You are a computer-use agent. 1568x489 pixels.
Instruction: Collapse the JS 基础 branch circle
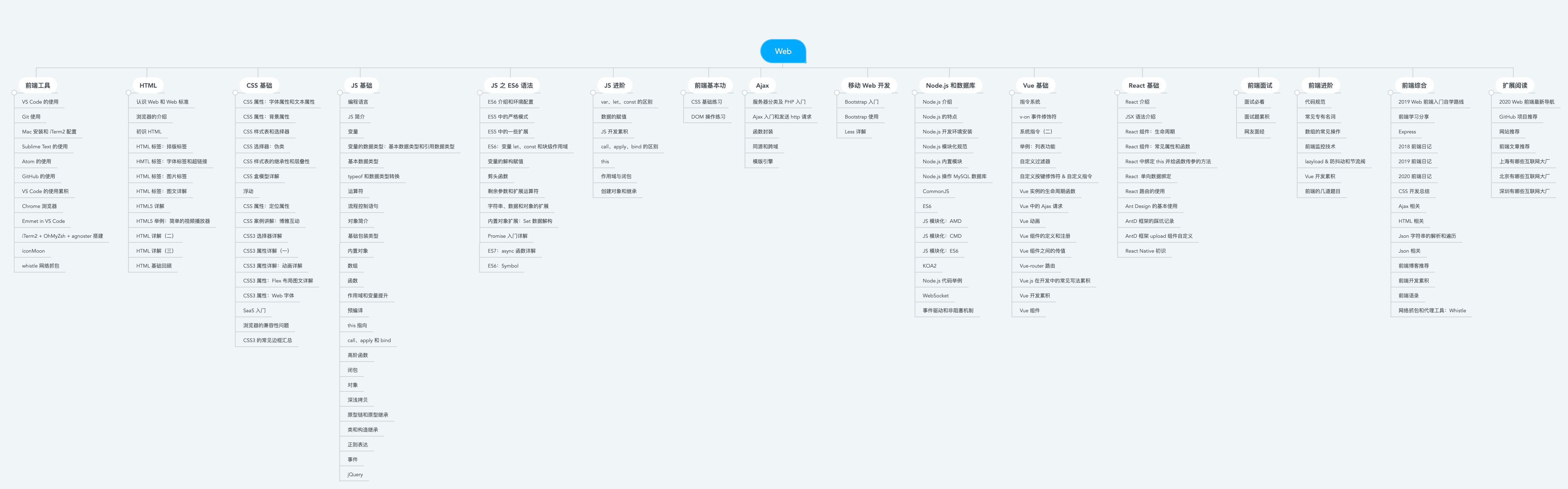[340, 93]
